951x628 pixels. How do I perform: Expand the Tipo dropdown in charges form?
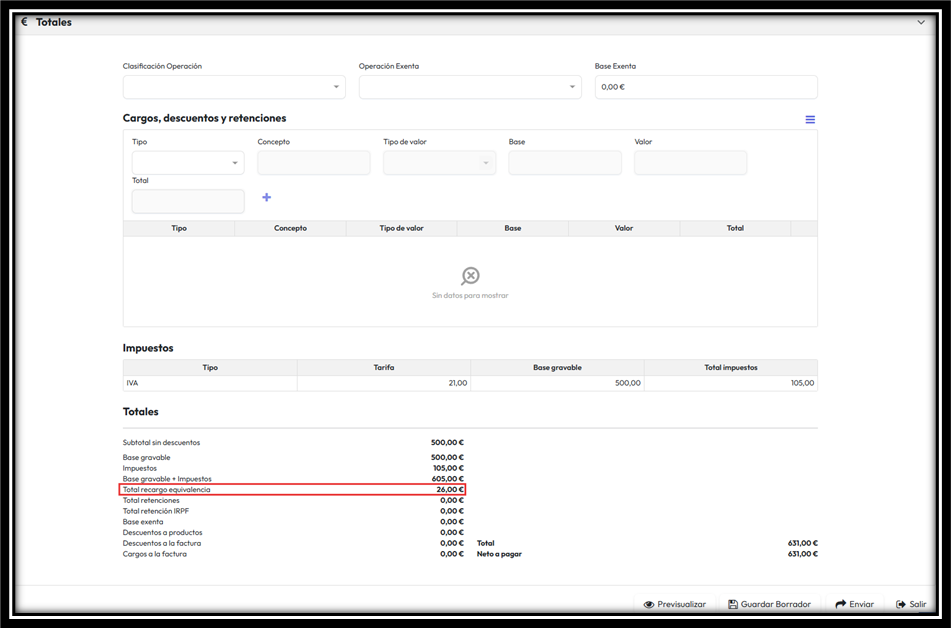(x=188, y=163)
